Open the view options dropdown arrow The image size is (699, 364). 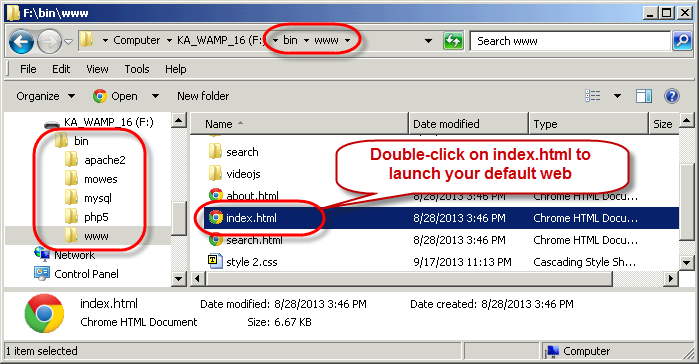coord(617,96)
